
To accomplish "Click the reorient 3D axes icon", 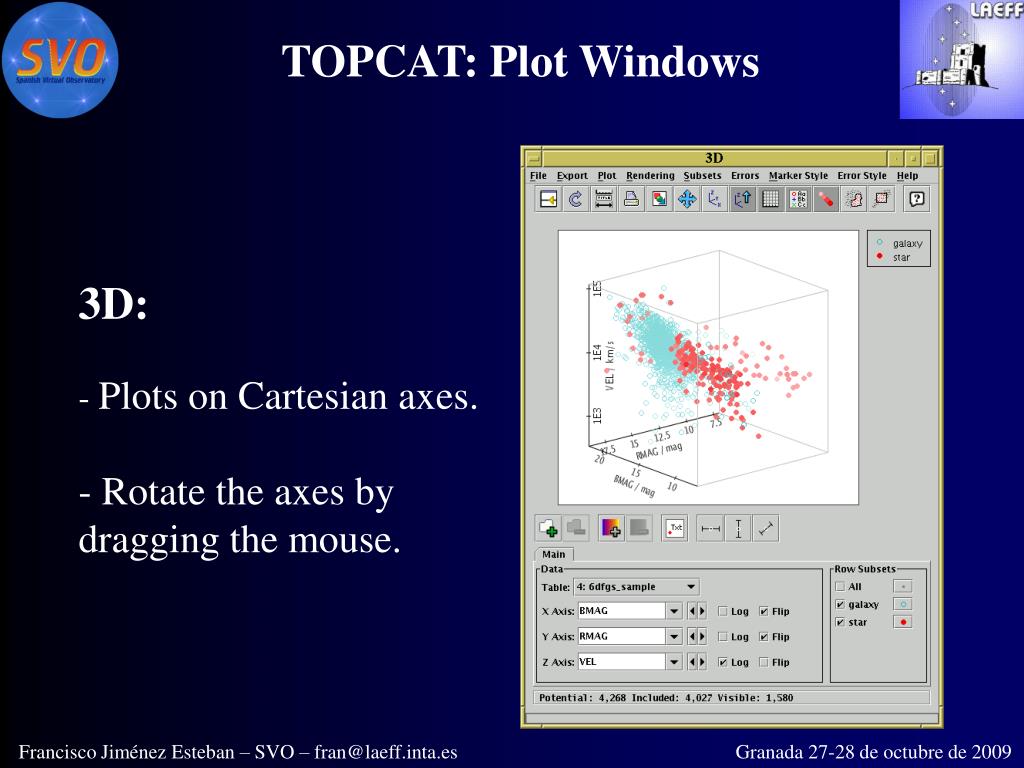I will point(715,199).
